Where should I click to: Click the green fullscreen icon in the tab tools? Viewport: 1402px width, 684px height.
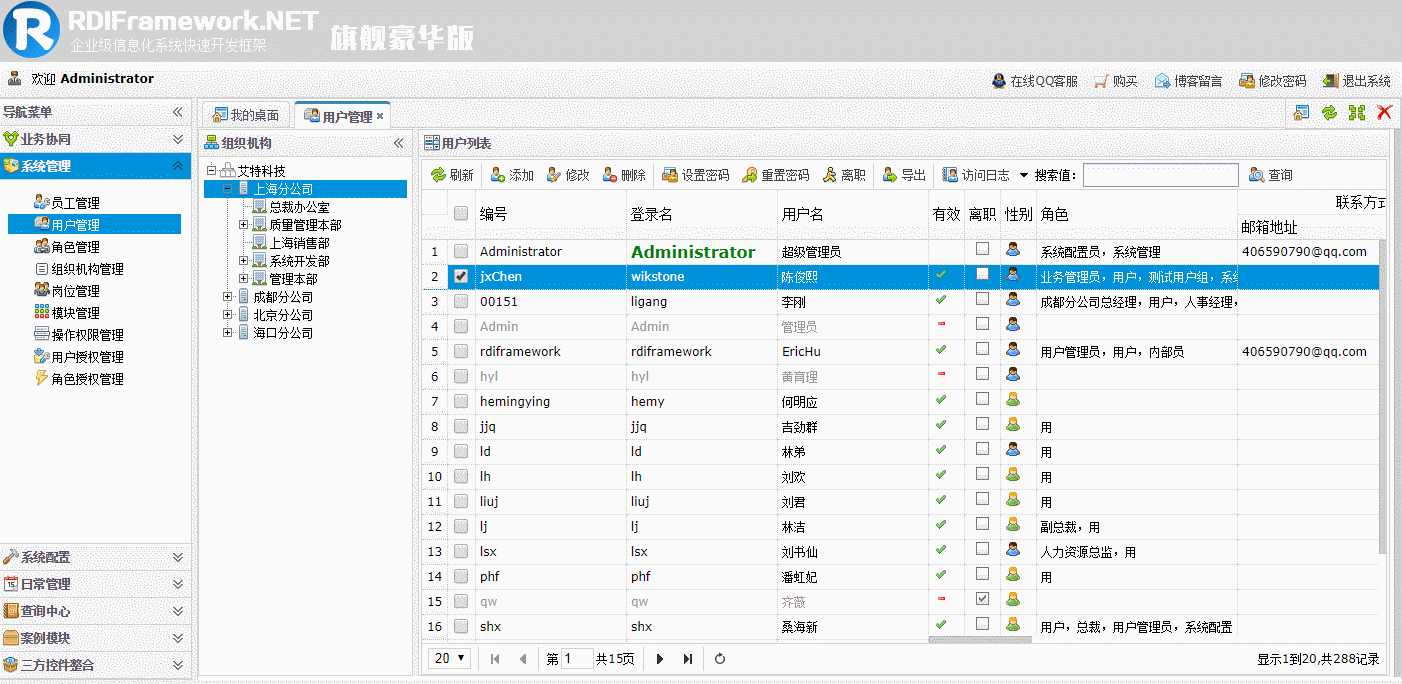click(1357, 113)
